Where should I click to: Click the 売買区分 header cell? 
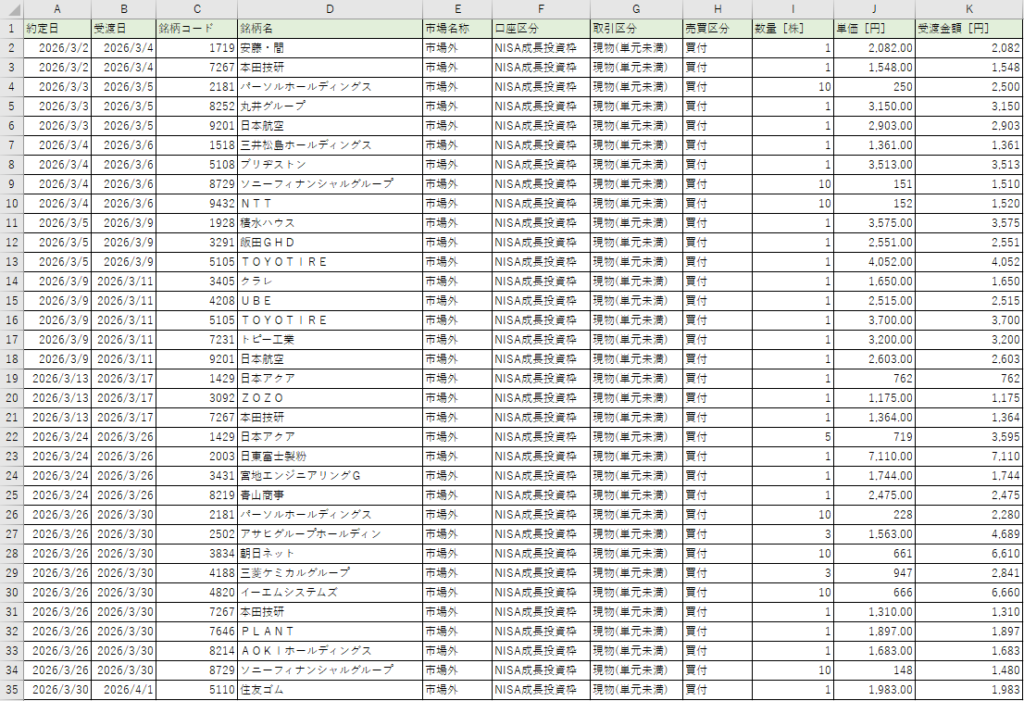(x=716, y=28)
